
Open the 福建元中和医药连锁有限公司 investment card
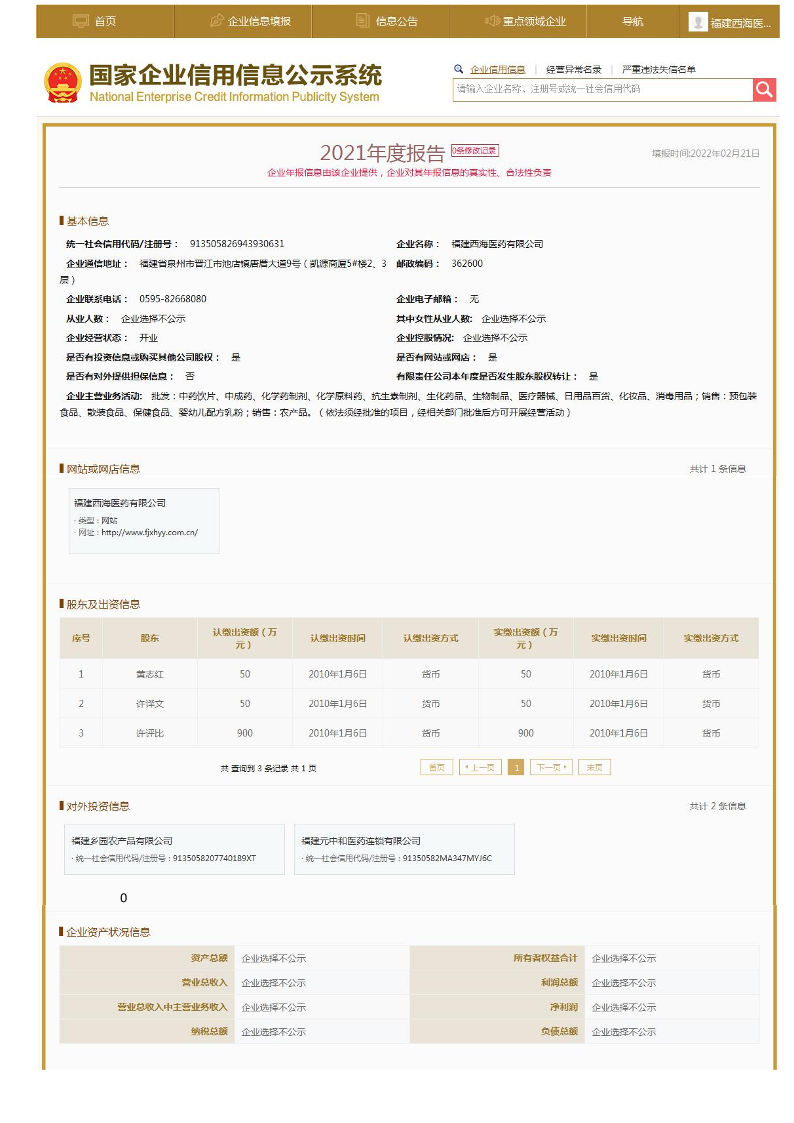tap(405, 849)
